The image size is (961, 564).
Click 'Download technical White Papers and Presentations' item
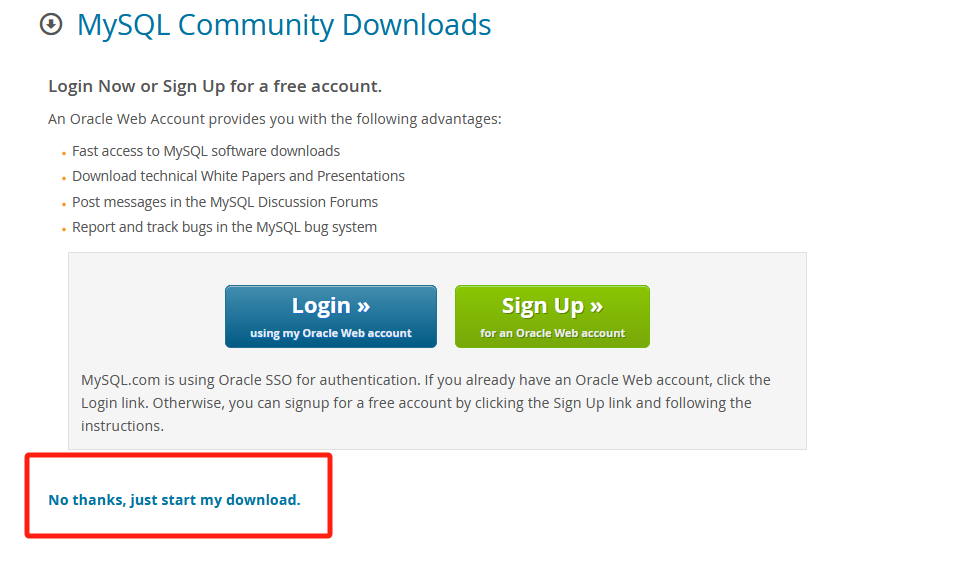238,176
